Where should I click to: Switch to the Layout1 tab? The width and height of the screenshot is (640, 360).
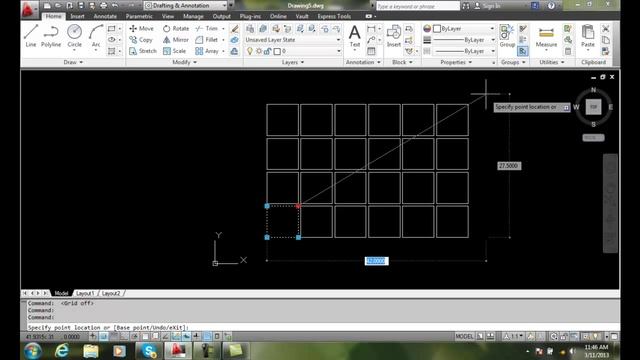pyautogui.click(x=85, y=293)
